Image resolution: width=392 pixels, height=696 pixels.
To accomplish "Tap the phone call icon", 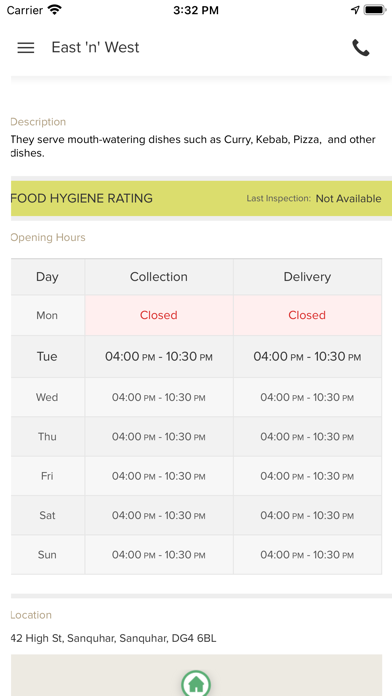I will [360, 47].
